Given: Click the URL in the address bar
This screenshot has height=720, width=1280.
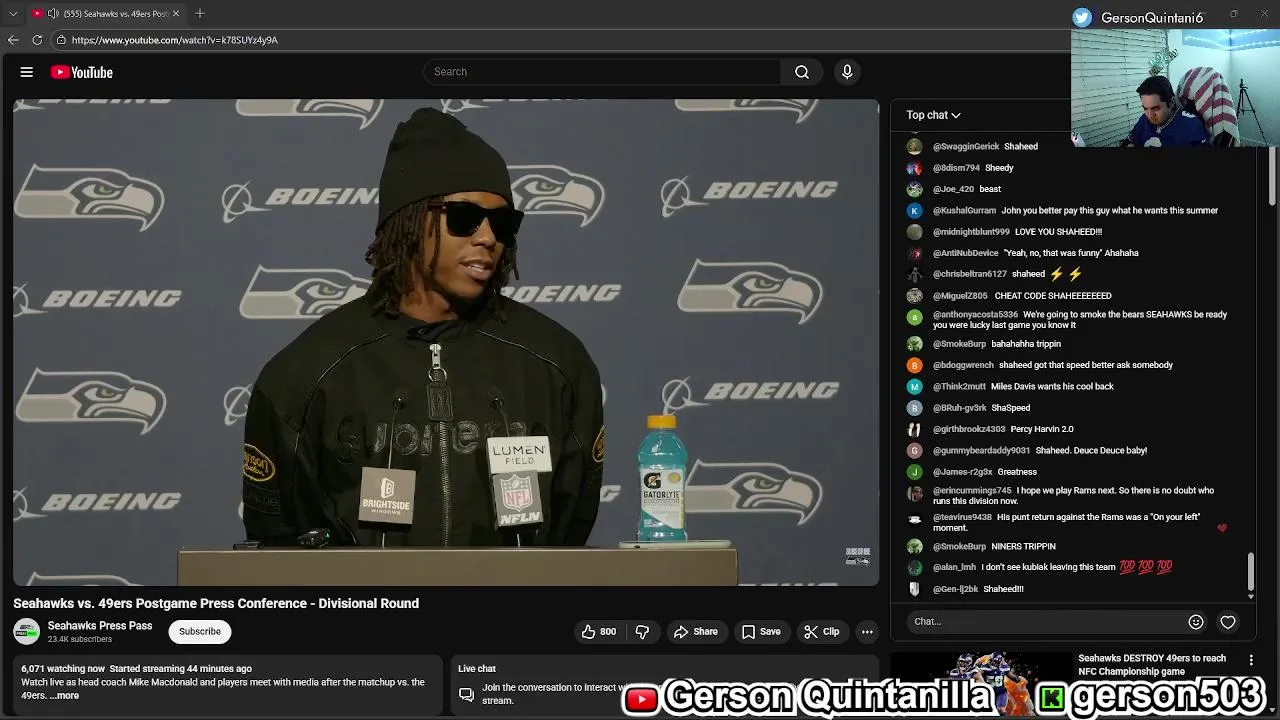Looking at the screenshot, I should click(175, 40).
